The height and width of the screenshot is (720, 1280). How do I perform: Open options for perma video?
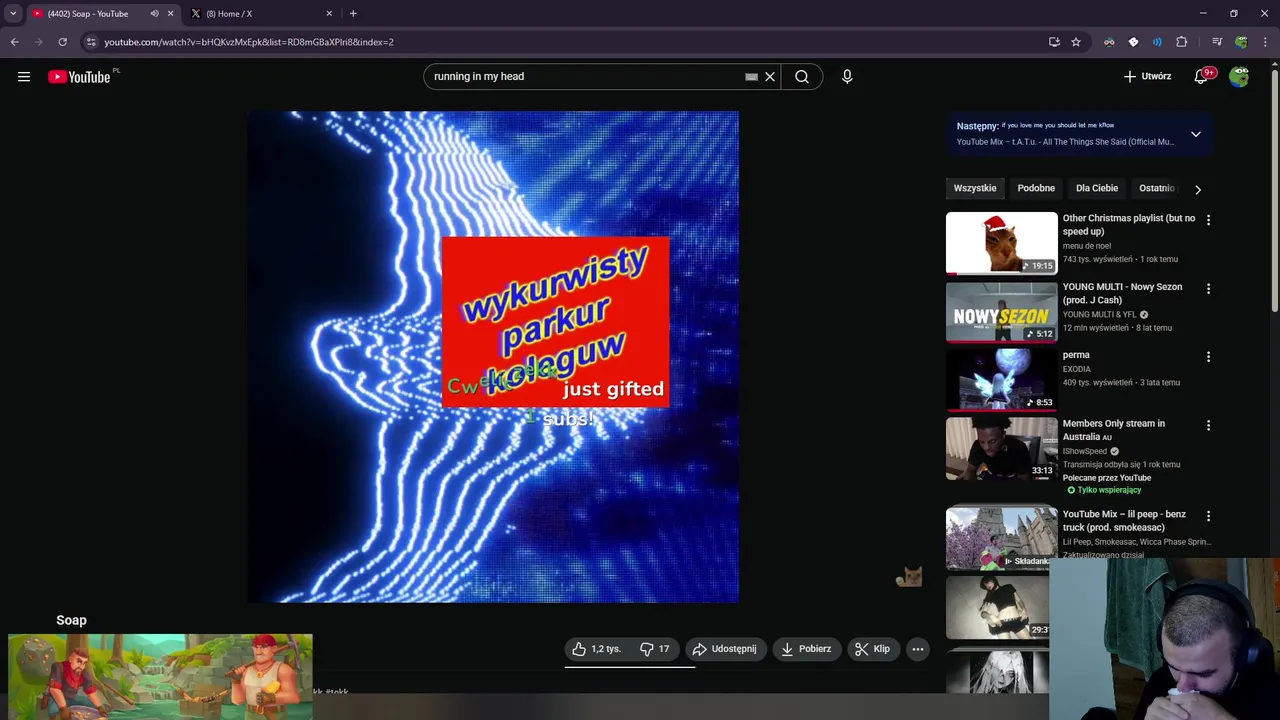tap(1208, 357)
